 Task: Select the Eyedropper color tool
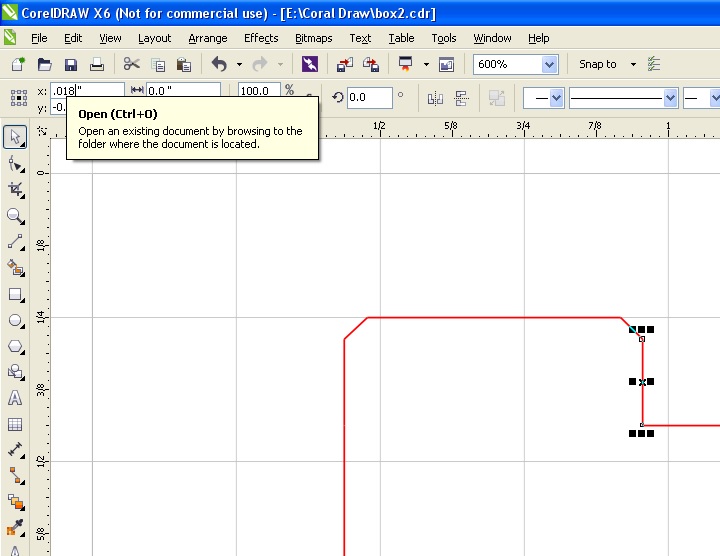coord(16,528)
